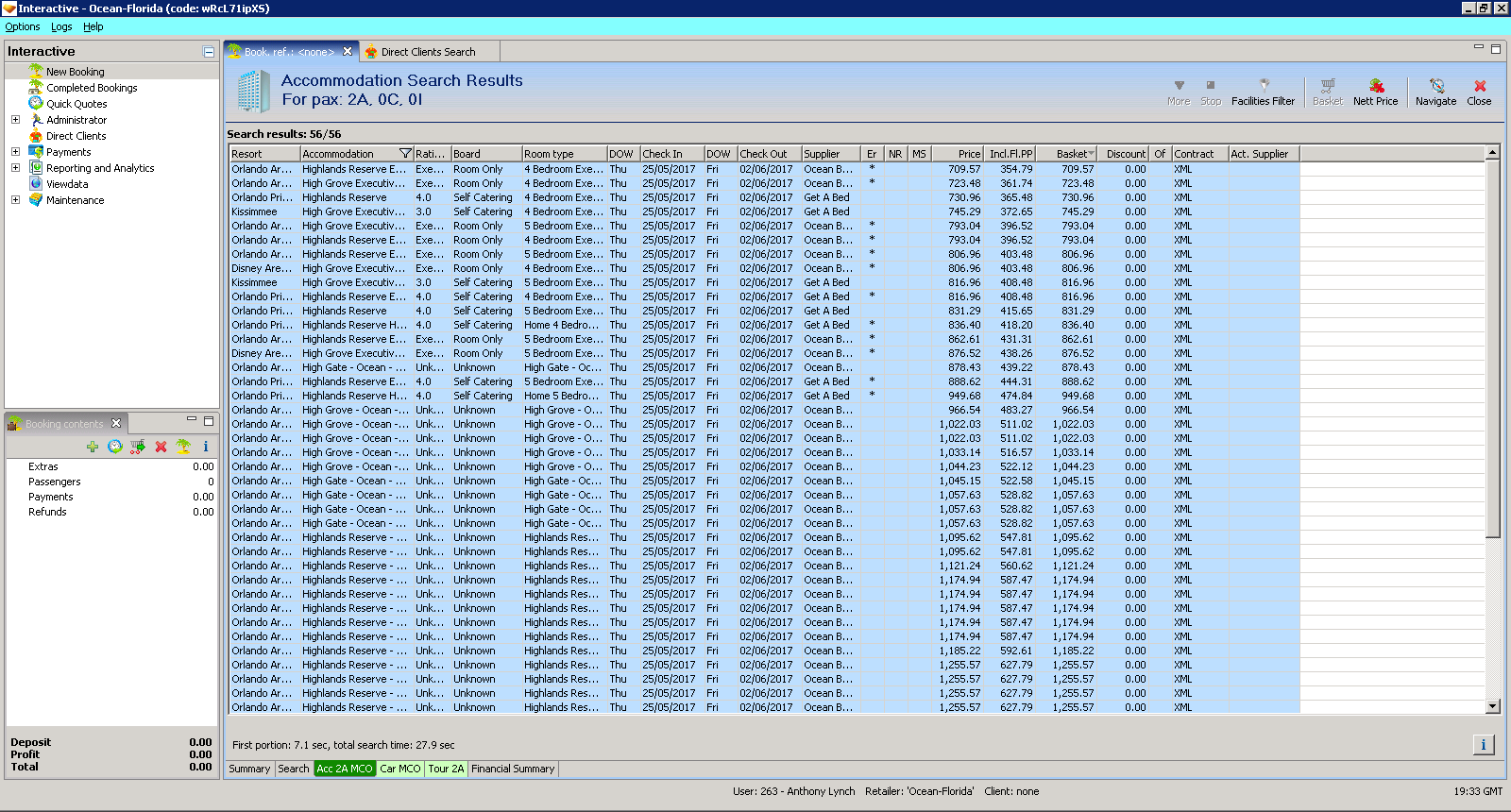Select Quick Quotes in the tree
1511x812 pixels.
point(76,104)
